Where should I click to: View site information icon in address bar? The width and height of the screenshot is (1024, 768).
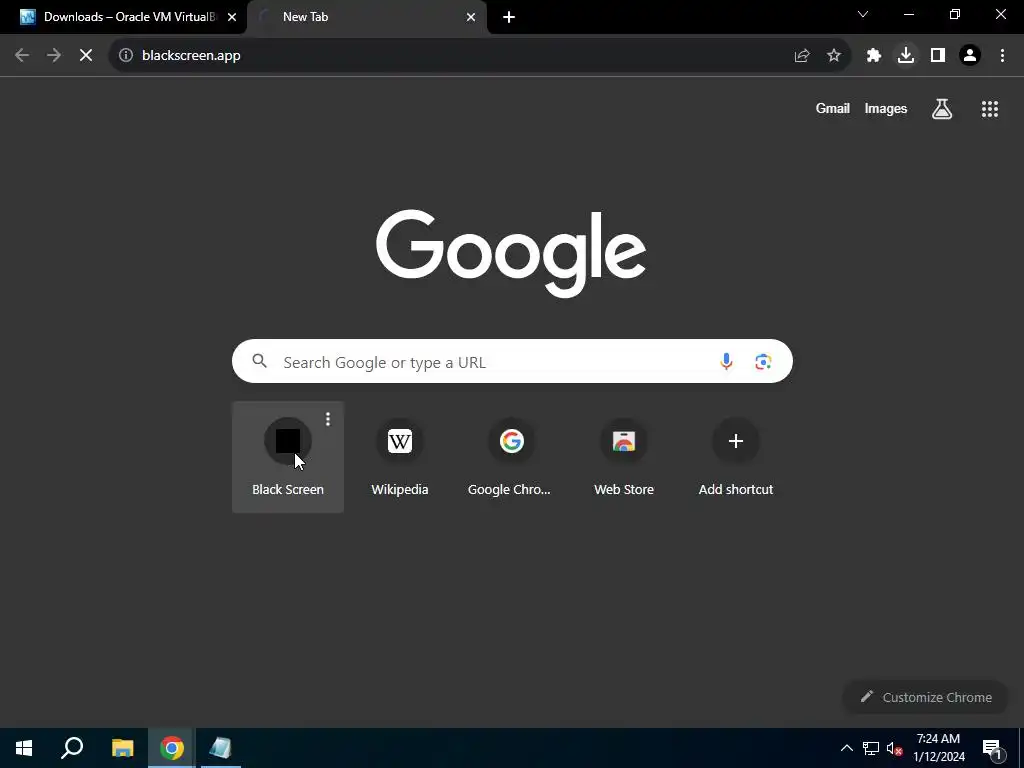125,56
